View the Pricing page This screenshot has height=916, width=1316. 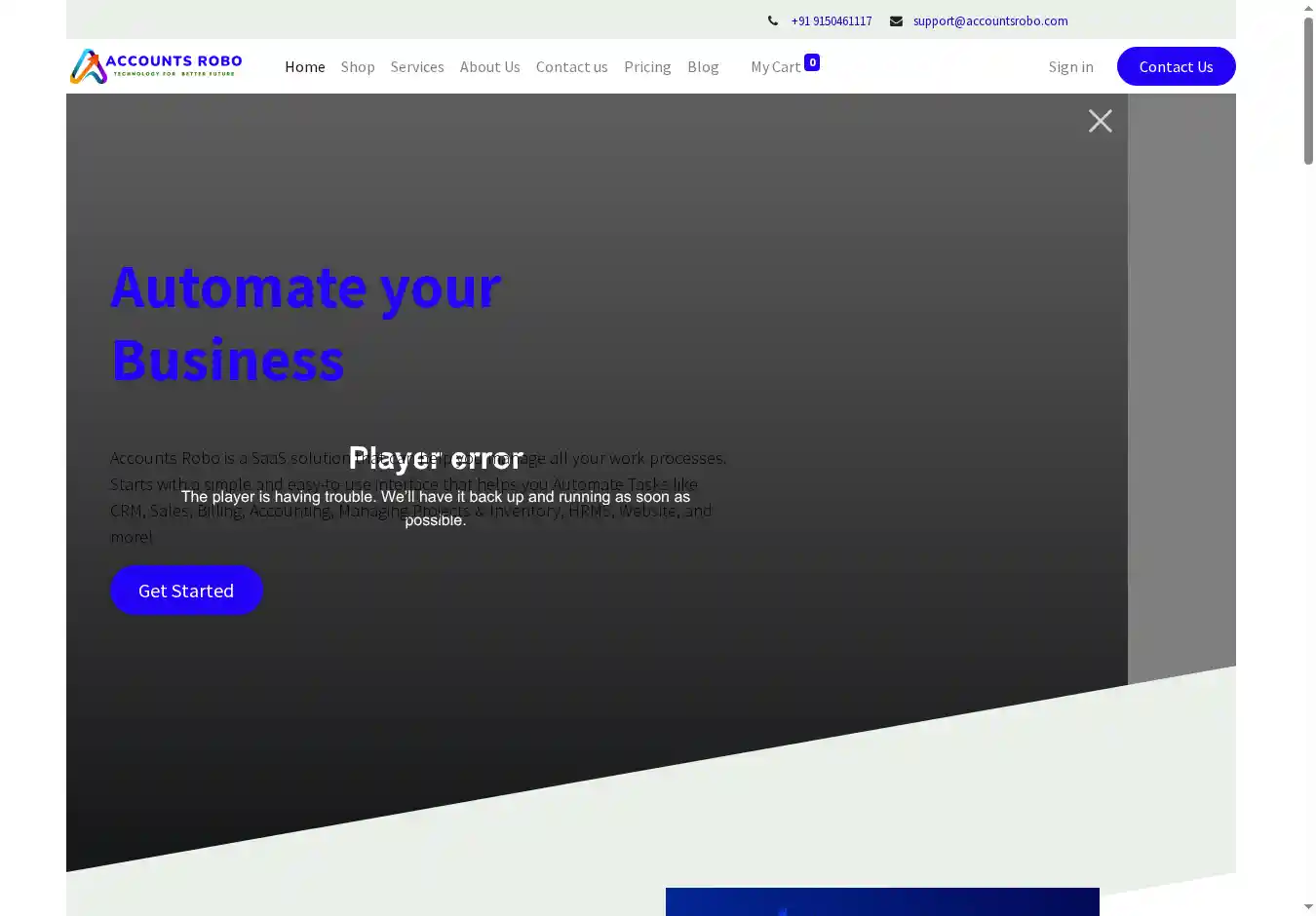click(647, 66)
